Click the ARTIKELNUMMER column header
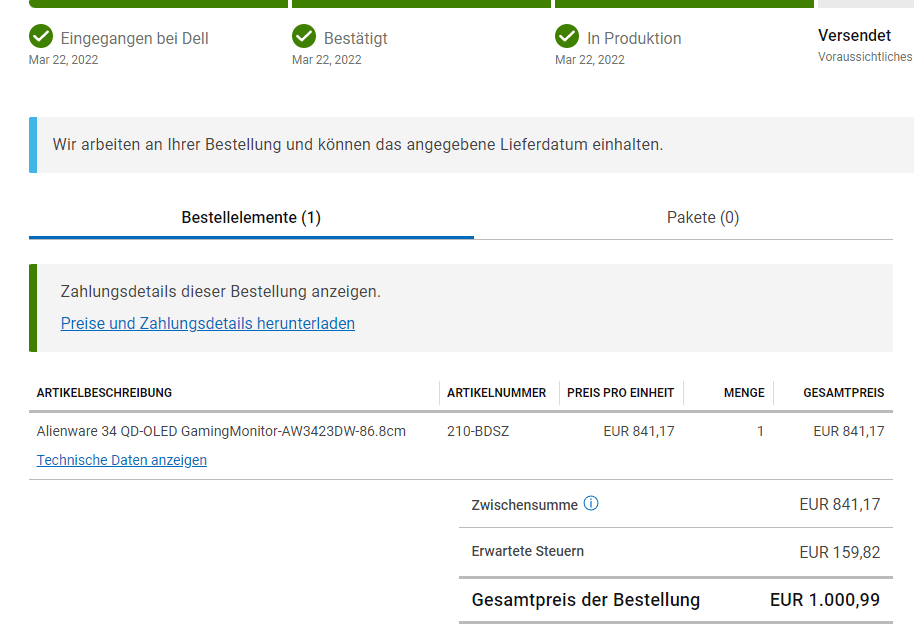Screen dimensions: 914x638 (x=497, y=393)
